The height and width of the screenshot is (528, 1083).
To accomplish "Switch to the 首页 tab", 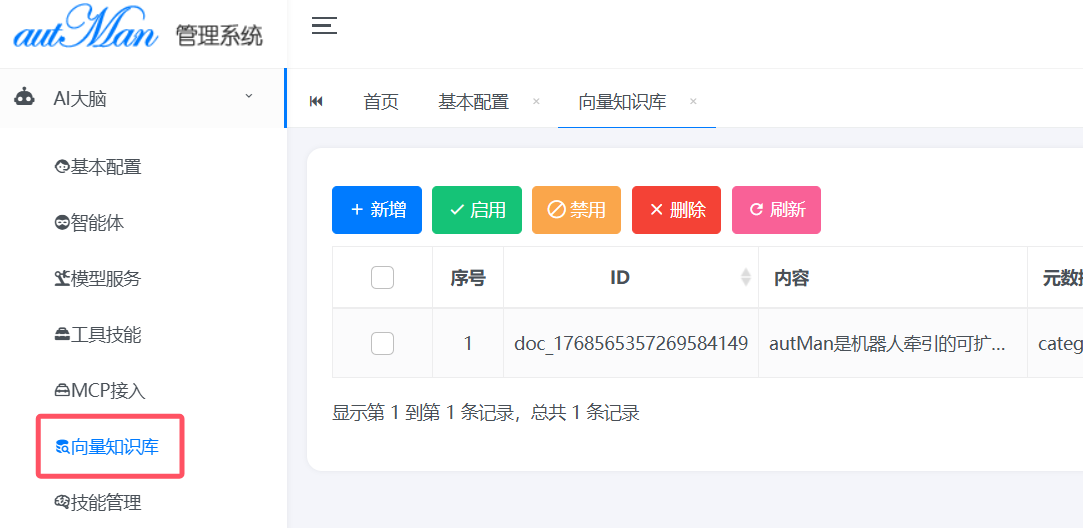I will pyautogui.click(x=381, y=102).
